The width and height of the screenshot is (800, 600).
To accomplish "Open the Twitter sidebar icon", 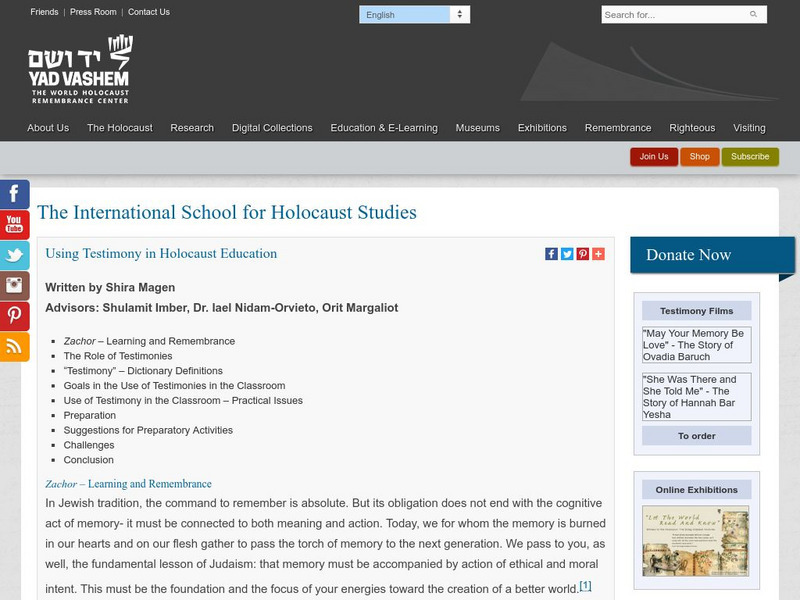I will [14, 255].
